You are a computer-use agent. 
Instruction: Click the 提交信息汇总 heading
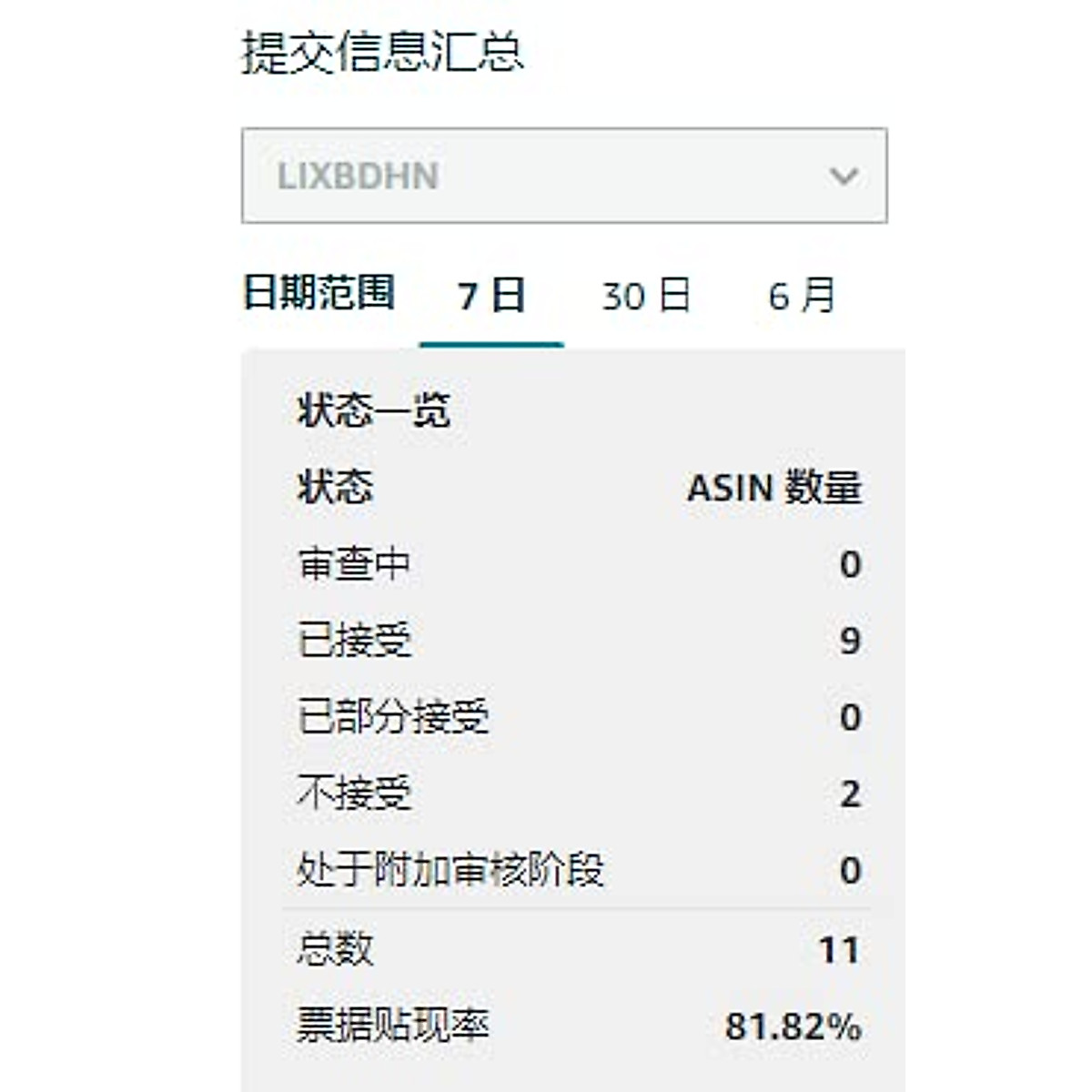pos(382,52)
